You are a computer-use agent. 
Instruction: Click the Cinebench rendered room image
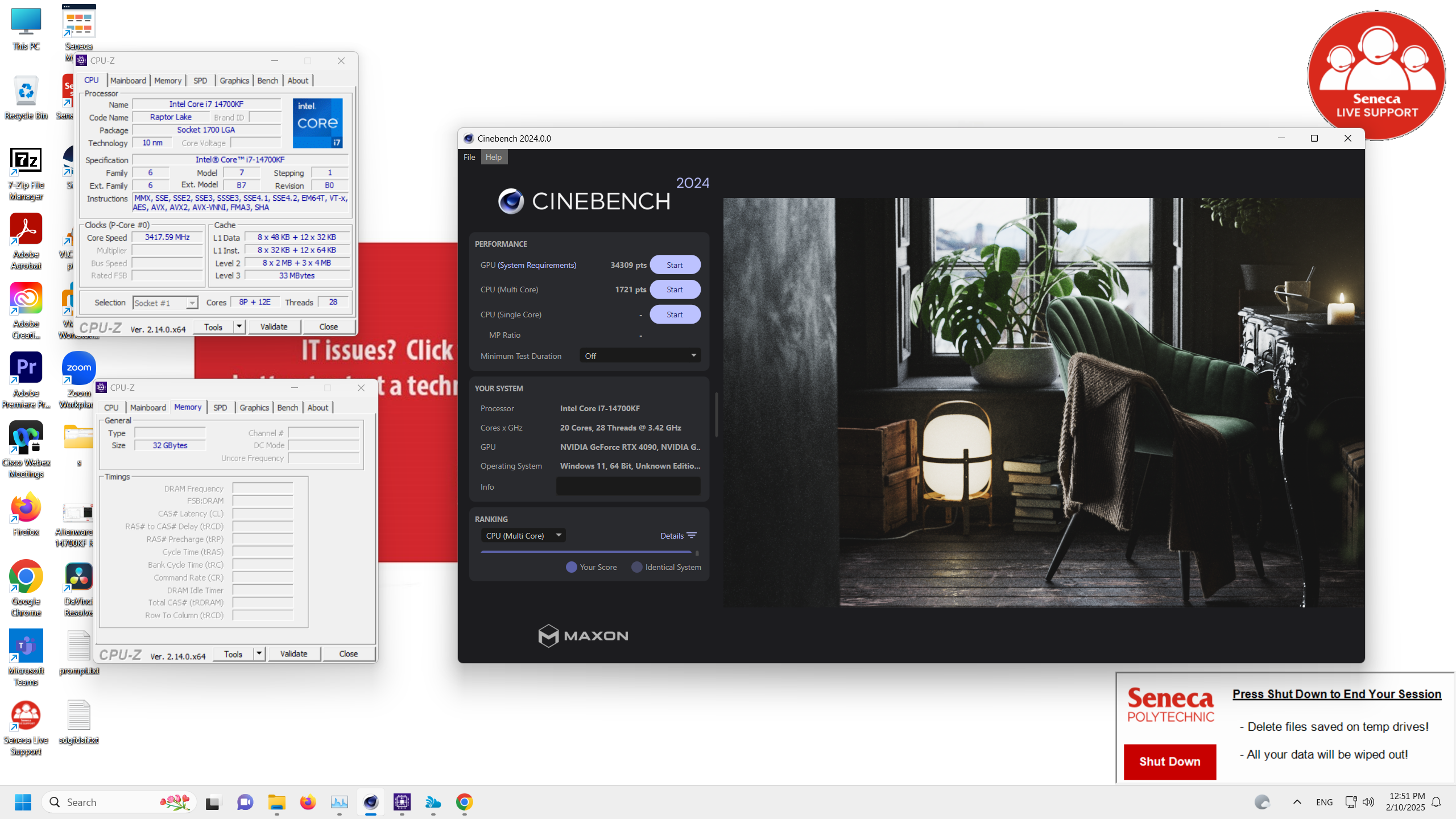pos(1044,403)
